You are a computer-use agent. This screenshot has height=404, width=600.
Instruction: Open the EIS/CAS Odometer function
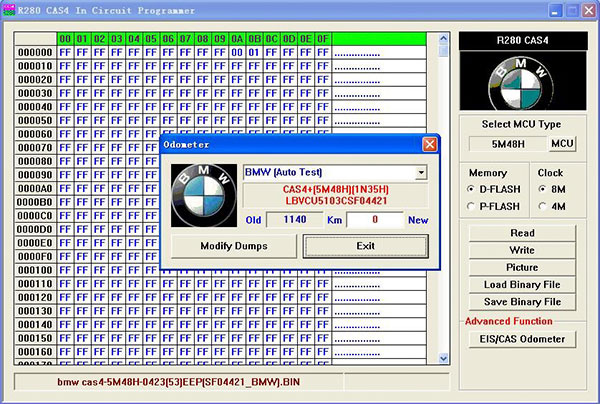(x=522, y=339)
